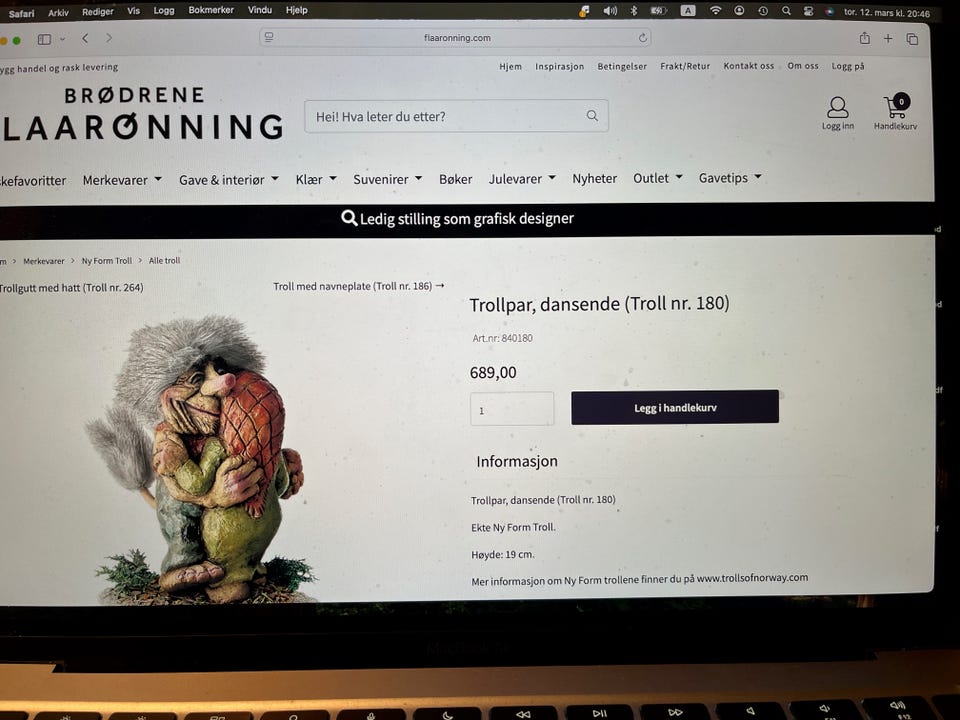Open a new tab with the plus icon
The height and width of the screenshot is (720, 960).
tap(888, 39)
